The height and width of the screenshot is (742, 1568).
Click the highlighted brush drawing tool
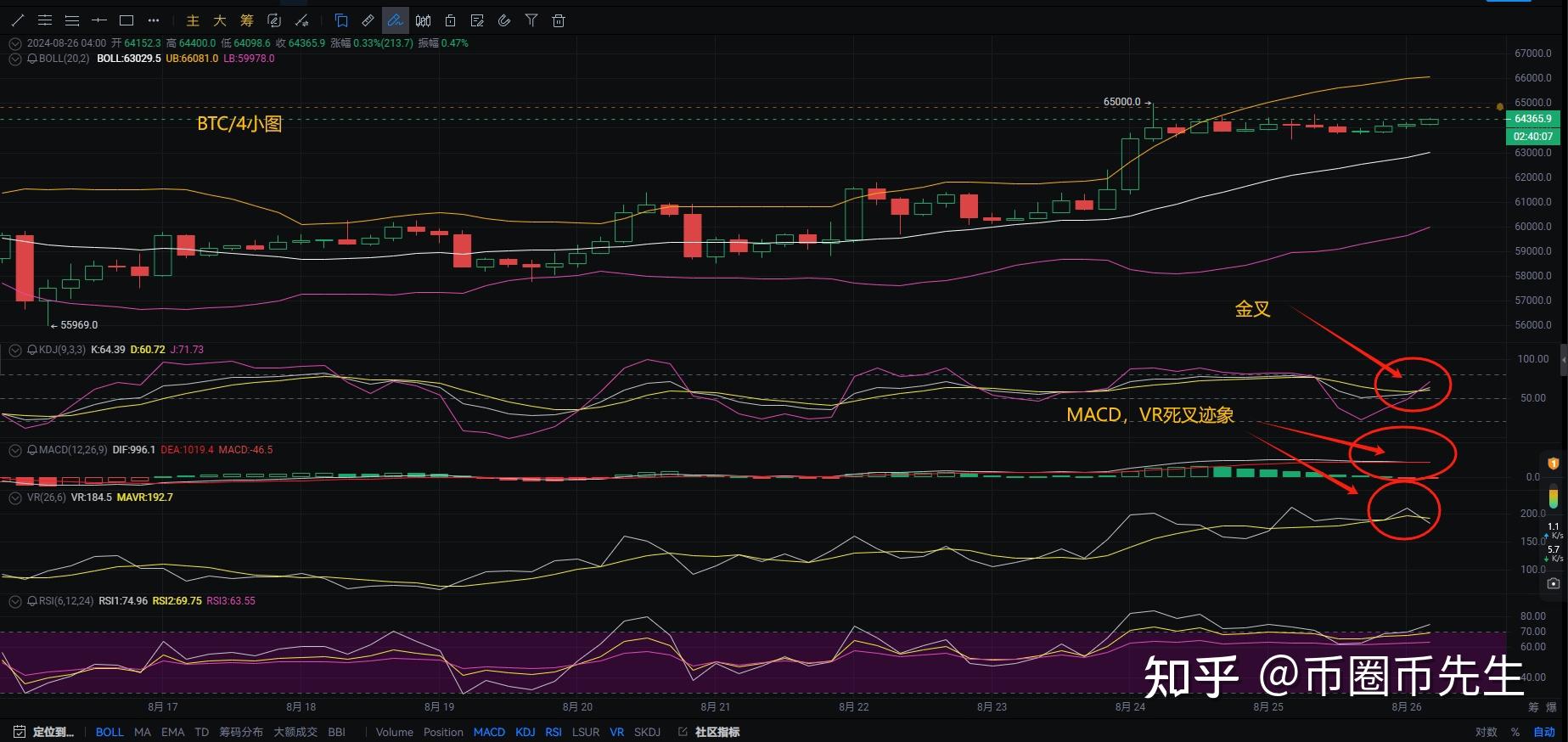click(395, 20)
